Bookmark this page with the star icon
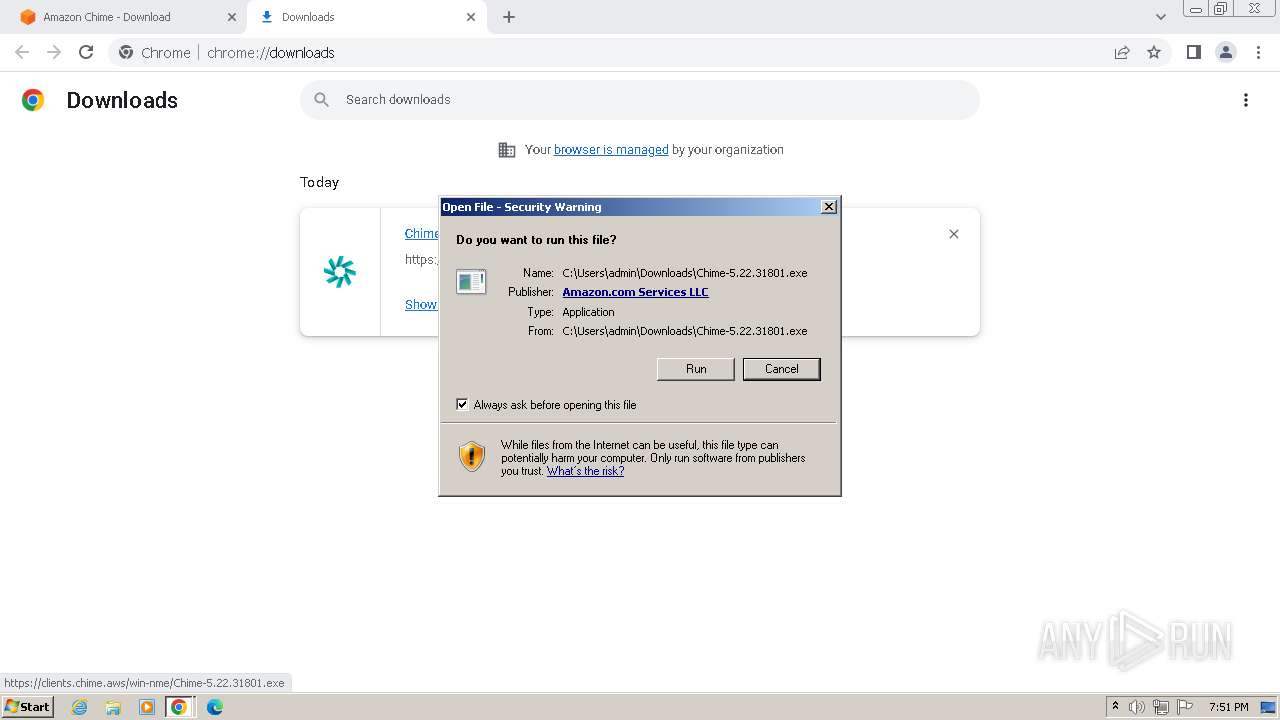Screen dimensions: 1280x720 1154,52
